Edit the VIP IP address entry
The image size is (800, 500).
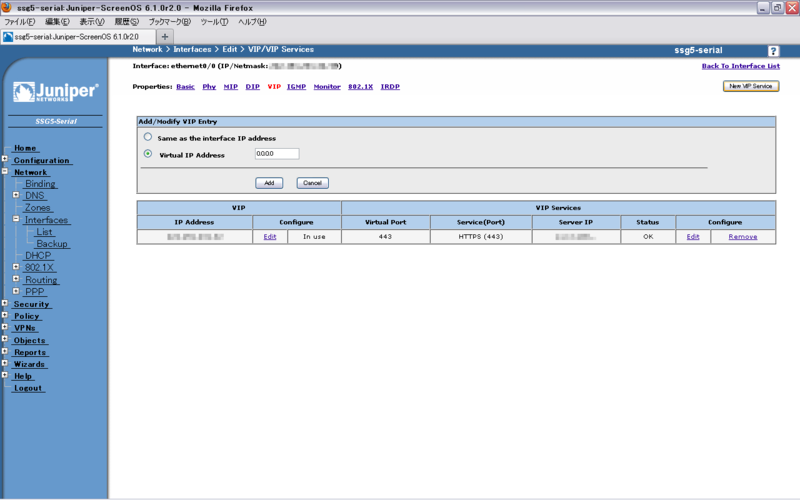click(x=270, y=237)
